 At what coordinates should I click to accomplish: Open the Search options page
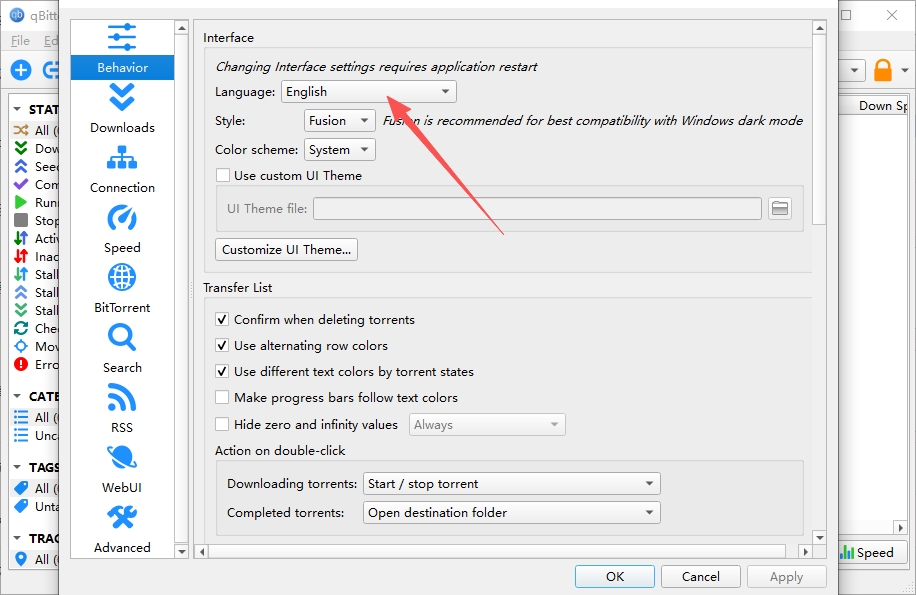click(122, 350)
